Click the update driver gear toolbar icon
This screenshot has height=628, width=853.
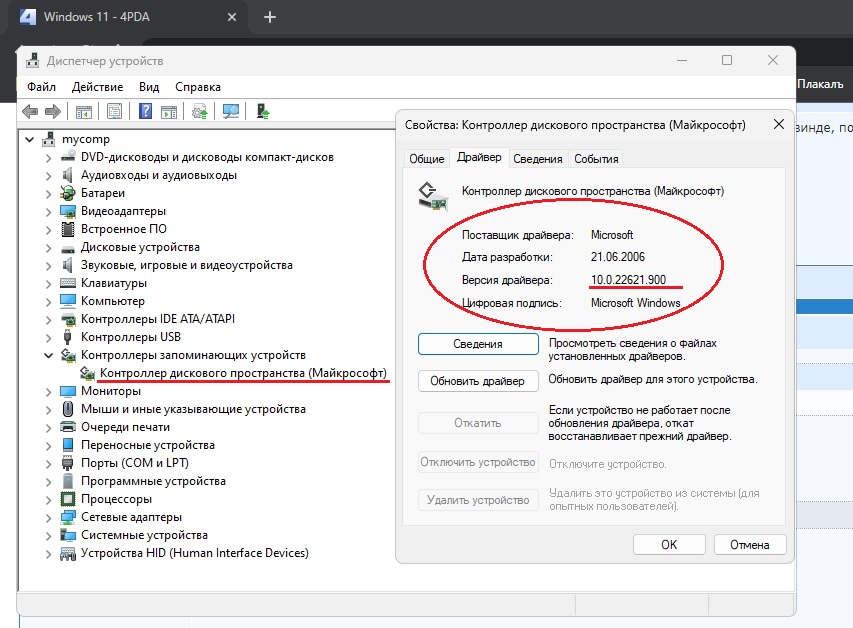(x=201, y=112)
